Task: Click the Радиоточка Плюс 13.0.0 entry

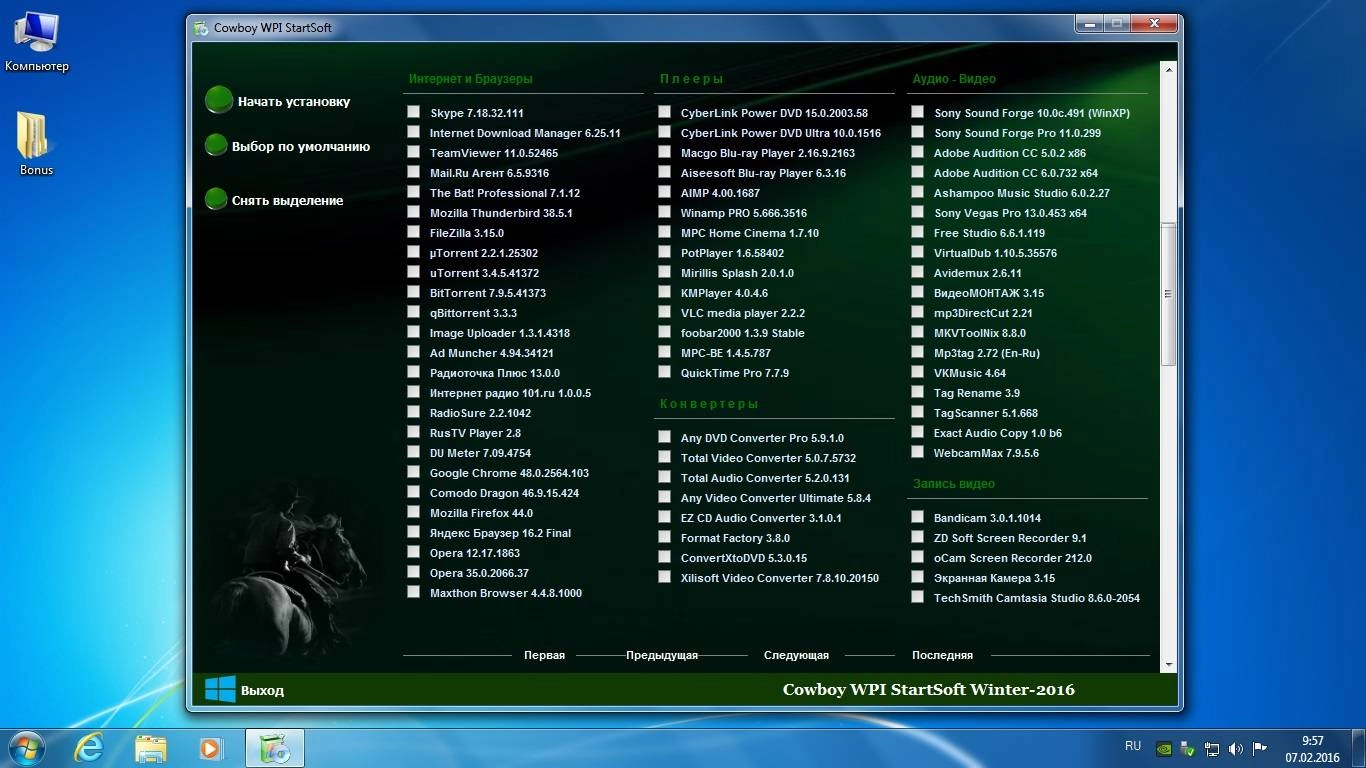Action: (495, 373)
